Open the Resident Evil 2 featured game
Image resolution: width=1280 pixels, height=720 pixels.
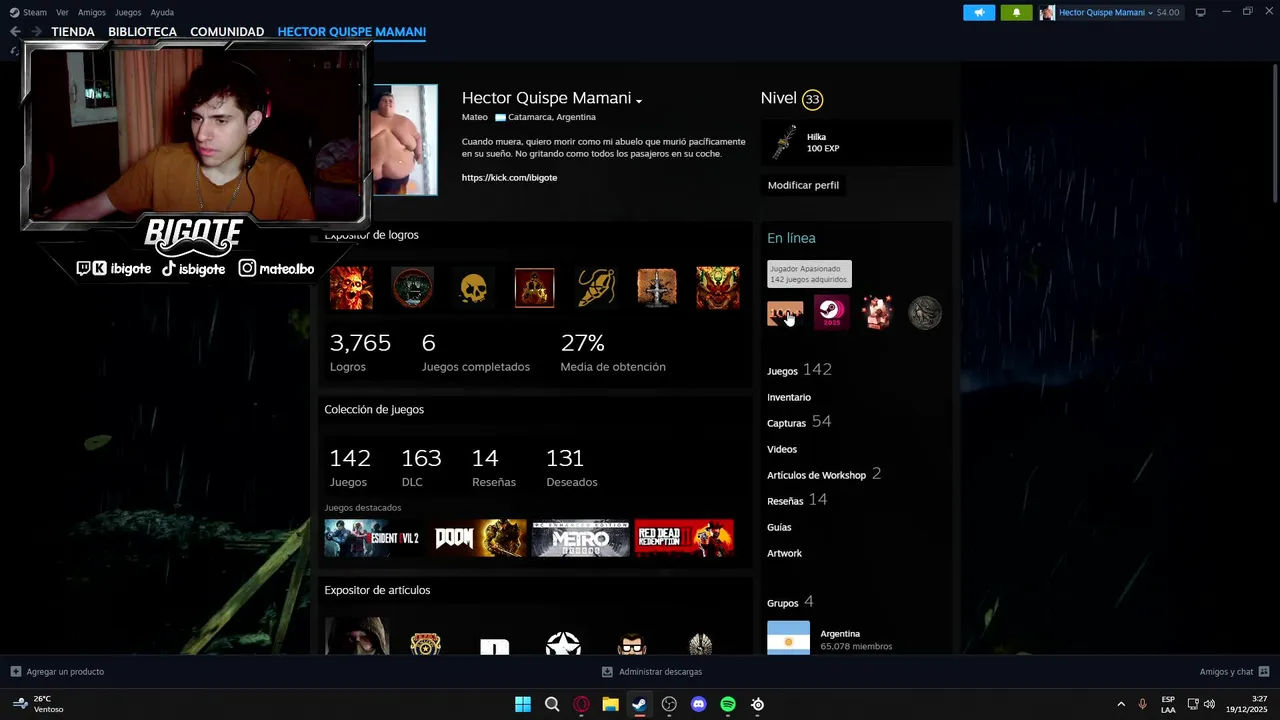(372, 538)
